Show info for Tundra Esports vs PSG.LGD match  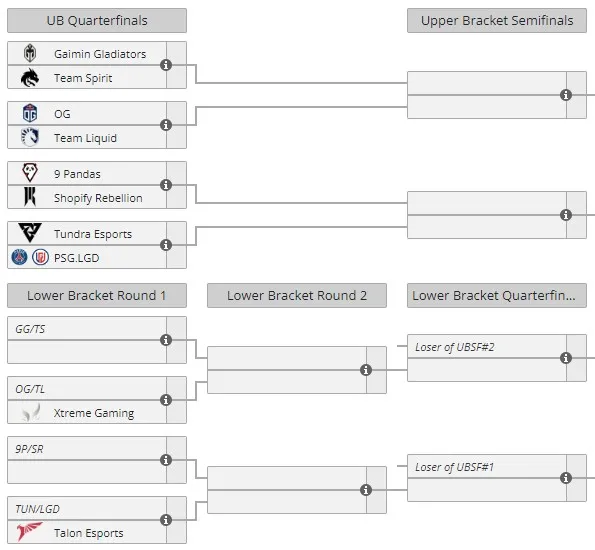(166, 245)
